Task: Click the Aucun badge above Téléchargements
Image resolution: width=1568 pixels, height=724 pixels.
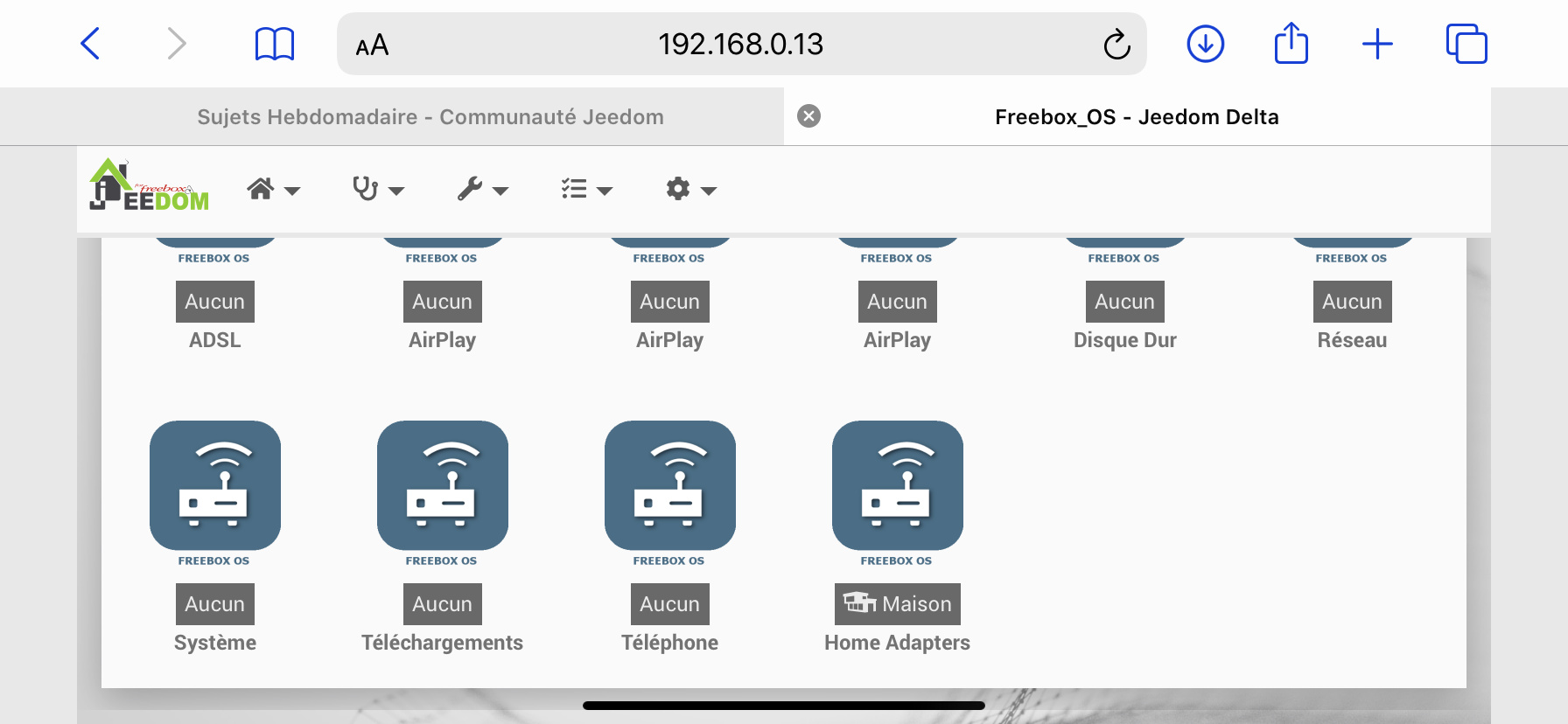Action: point(443,604)
